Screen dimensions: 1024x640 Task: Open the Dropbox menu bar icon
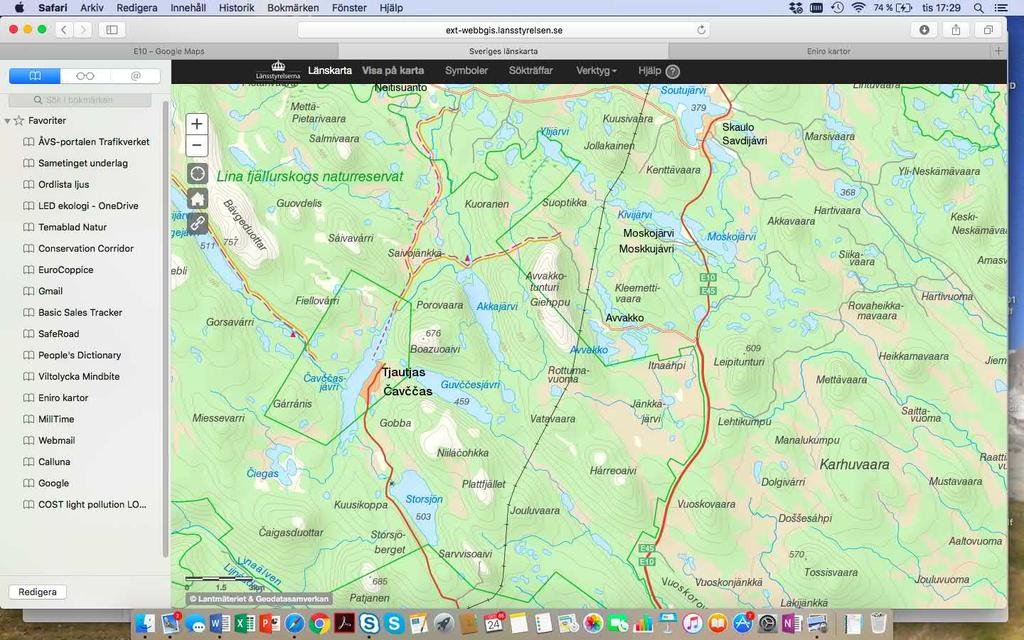click(x=795, y=8)
